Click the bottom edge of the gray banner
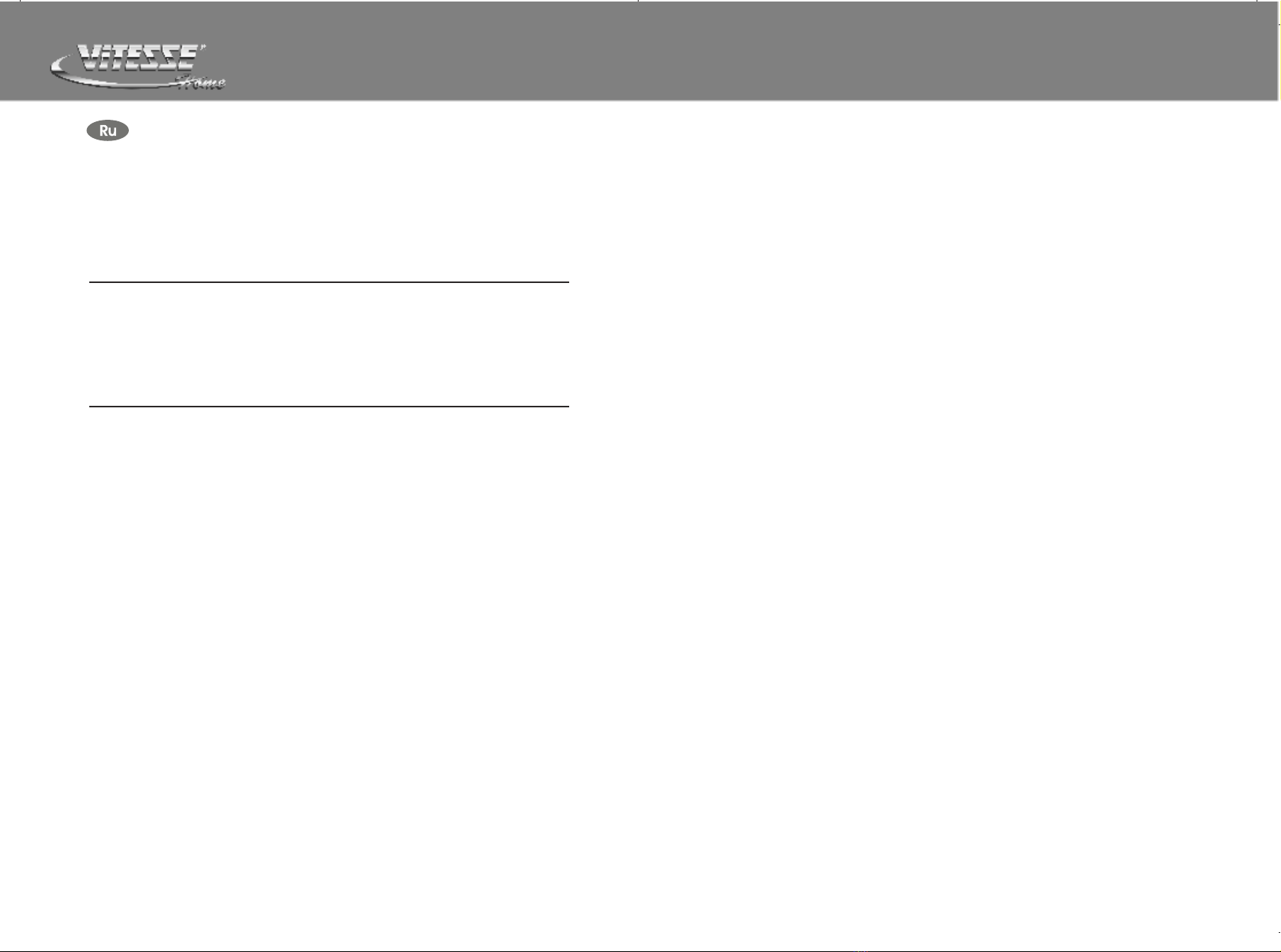 (639, 99)
